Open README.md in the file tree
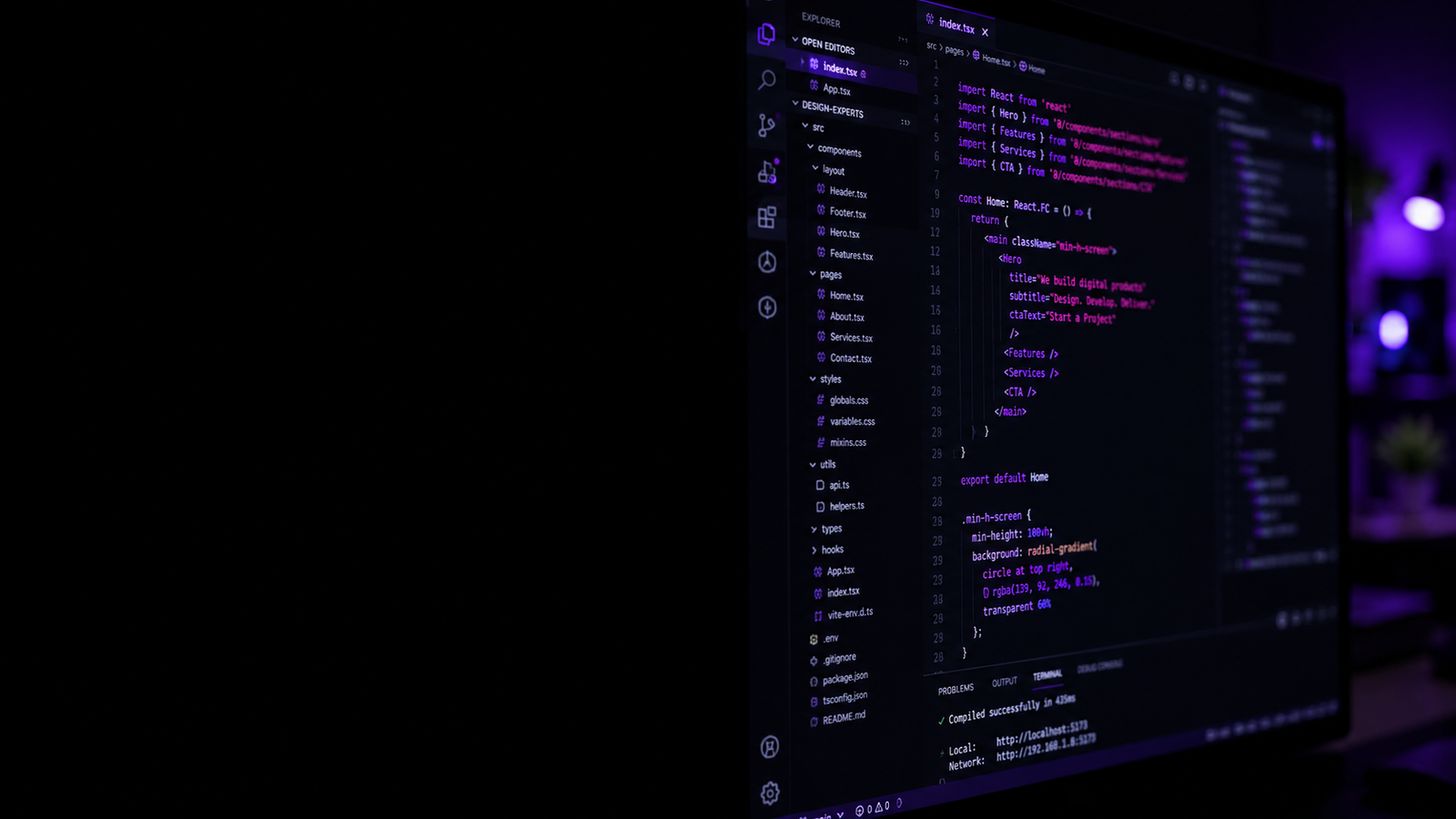Viewport: 1456px width, 819px height. tap(844, 717)
